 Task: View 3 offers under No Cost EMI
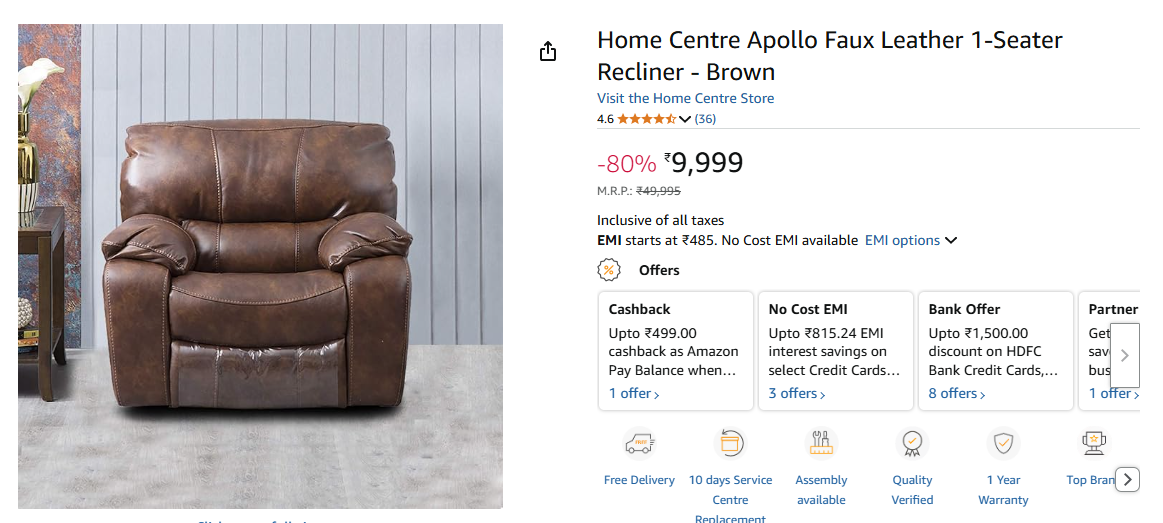tap(797, 394)
